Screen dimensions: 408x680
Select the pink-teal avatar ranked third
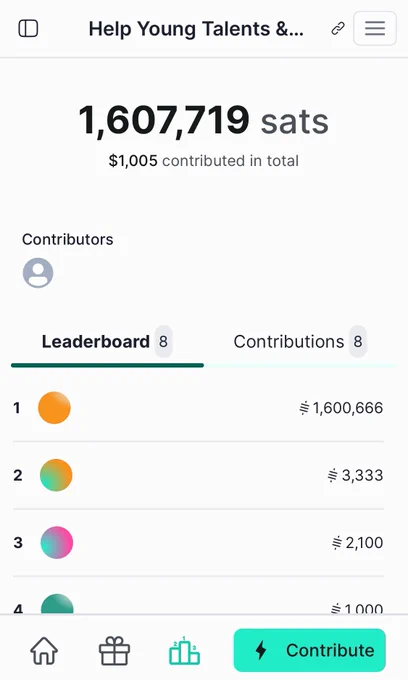(x=57, y=542)
